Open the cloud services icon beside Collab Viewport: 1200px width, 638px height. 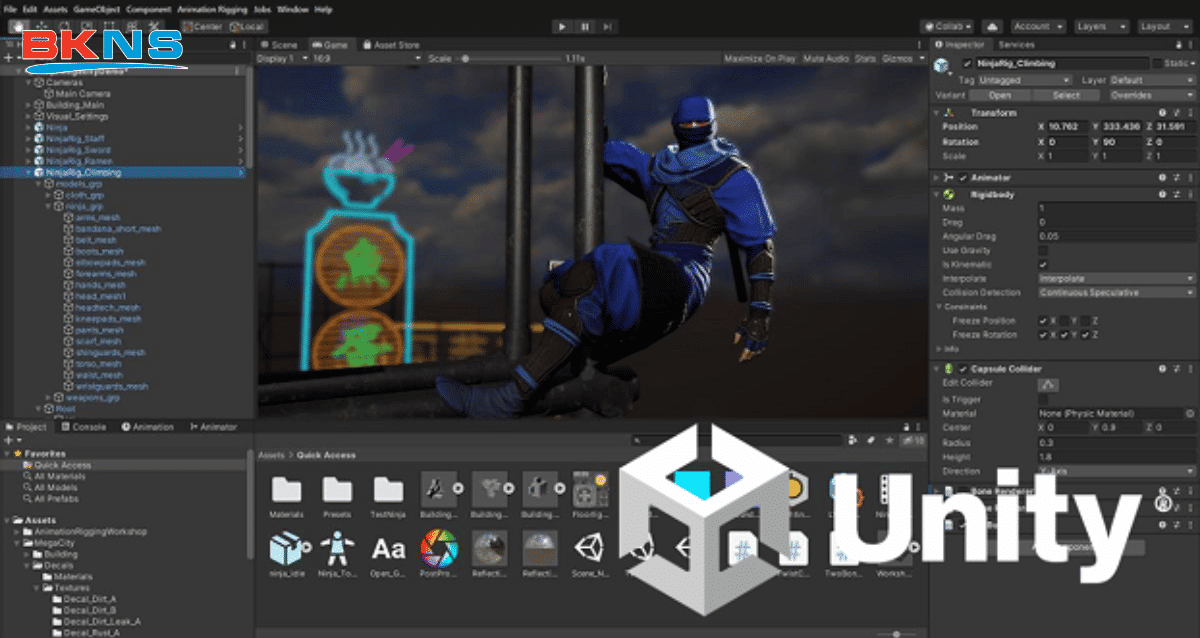[993, 26]
